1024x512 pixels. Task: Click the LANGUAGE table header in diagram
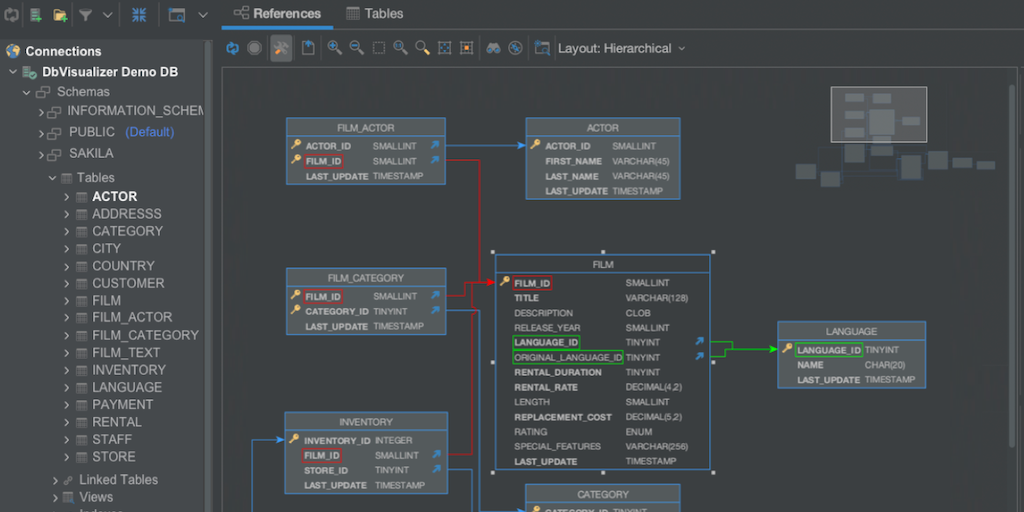[851, 331]
